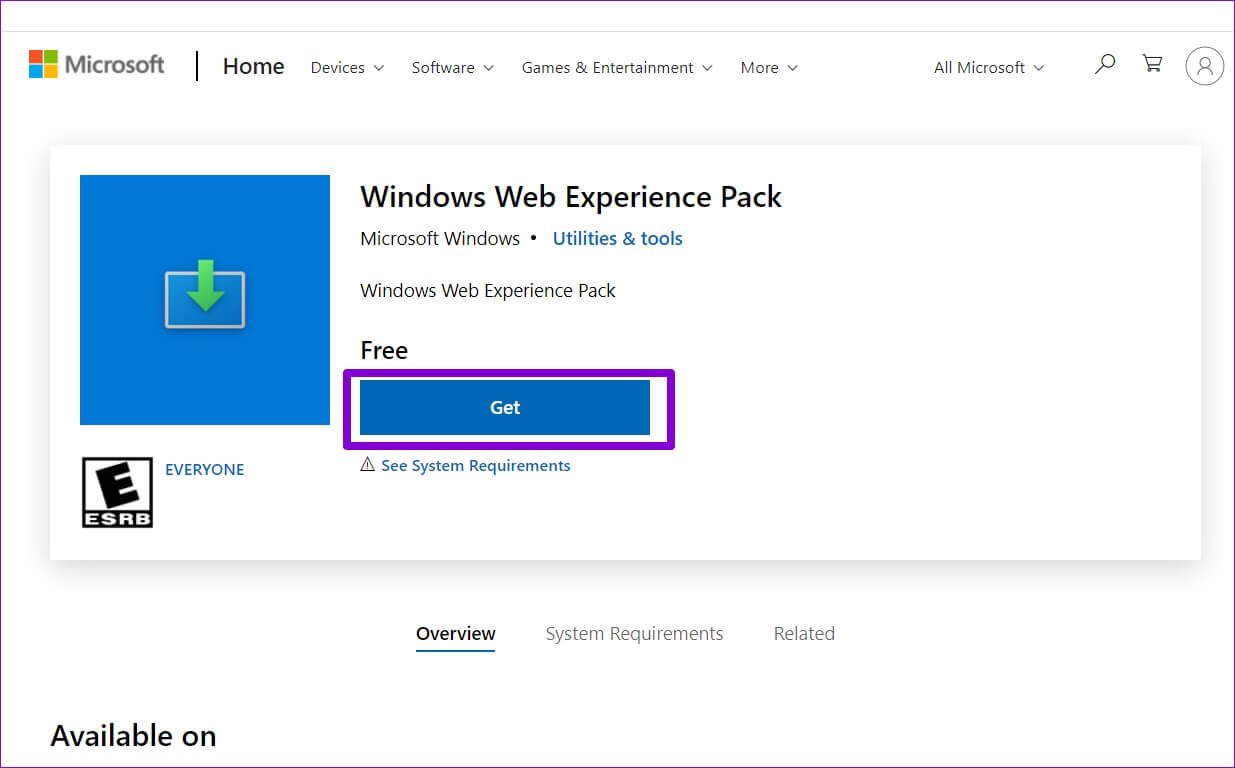Switch to the Related tab
This screenshot has height=768, width=1235.
click(804, 634)
